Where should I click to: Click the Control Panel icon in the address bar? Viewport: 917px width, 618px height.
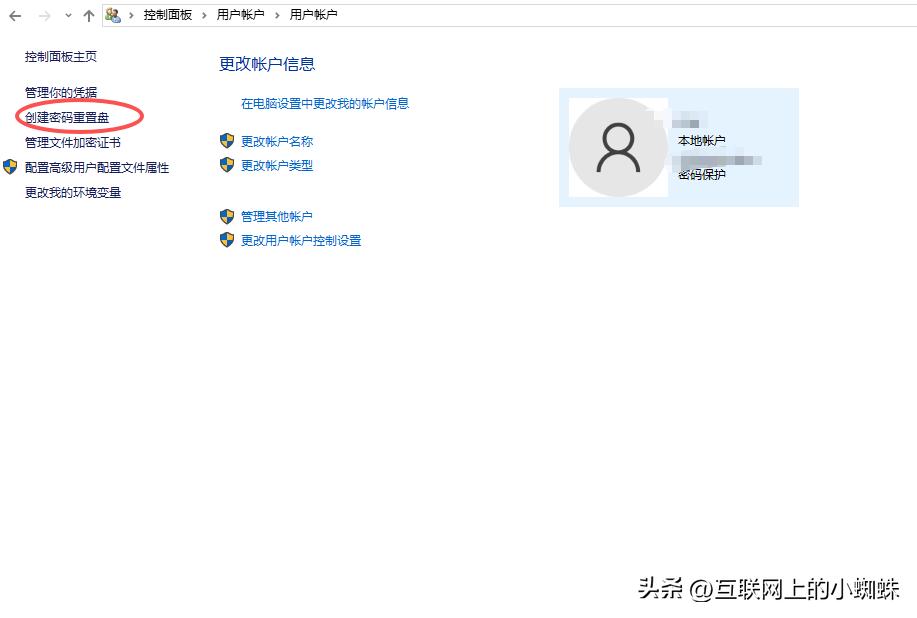point(115,15)
